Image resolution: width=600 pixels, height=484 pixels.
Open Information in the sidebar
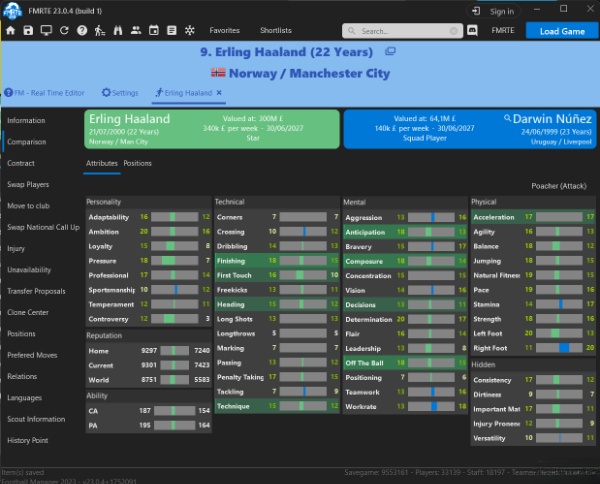26,121
